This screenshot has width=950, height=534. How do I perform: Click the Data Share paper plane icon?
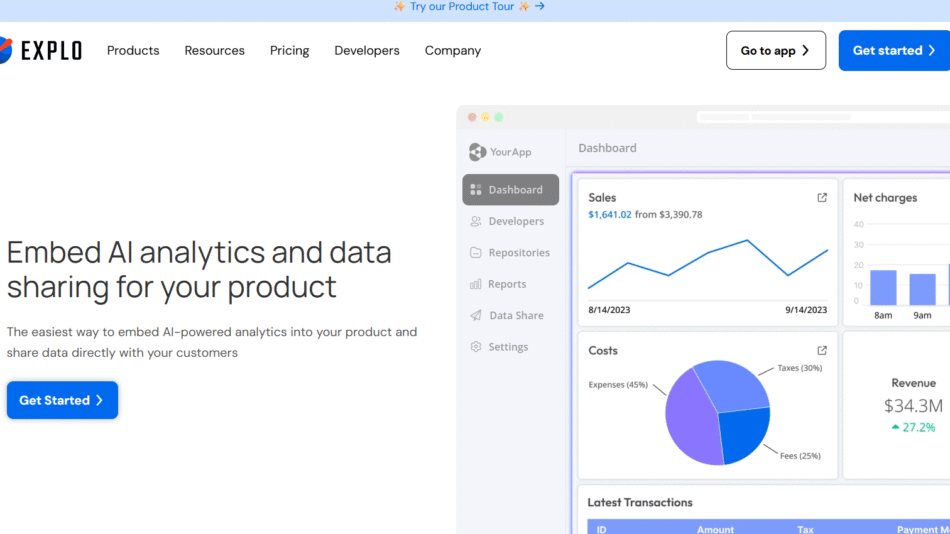click(x=476, y=316)
